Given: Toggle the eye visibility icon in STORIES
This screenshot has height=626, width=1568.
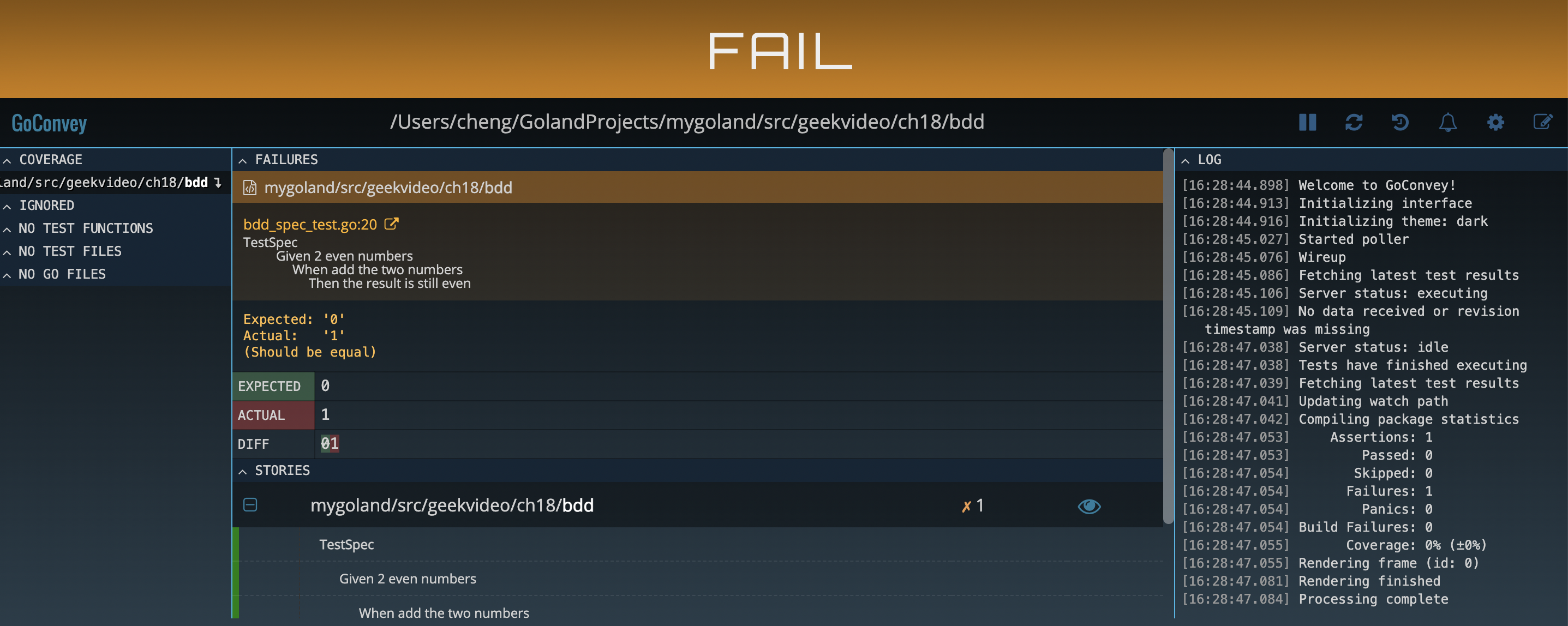Looking at the screenshot, I should [1088, 505].
